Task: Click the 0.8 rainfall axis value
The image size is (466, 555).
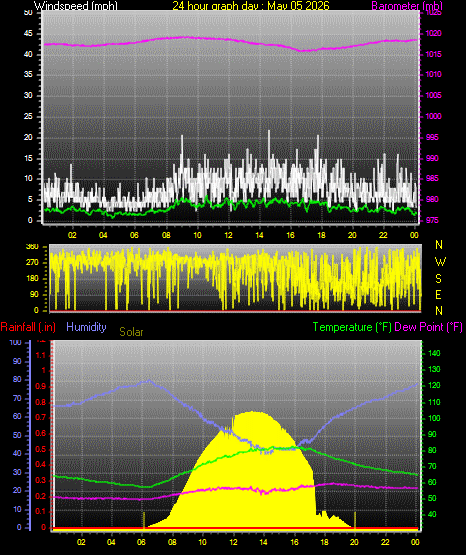Action: tap(41, 402)
